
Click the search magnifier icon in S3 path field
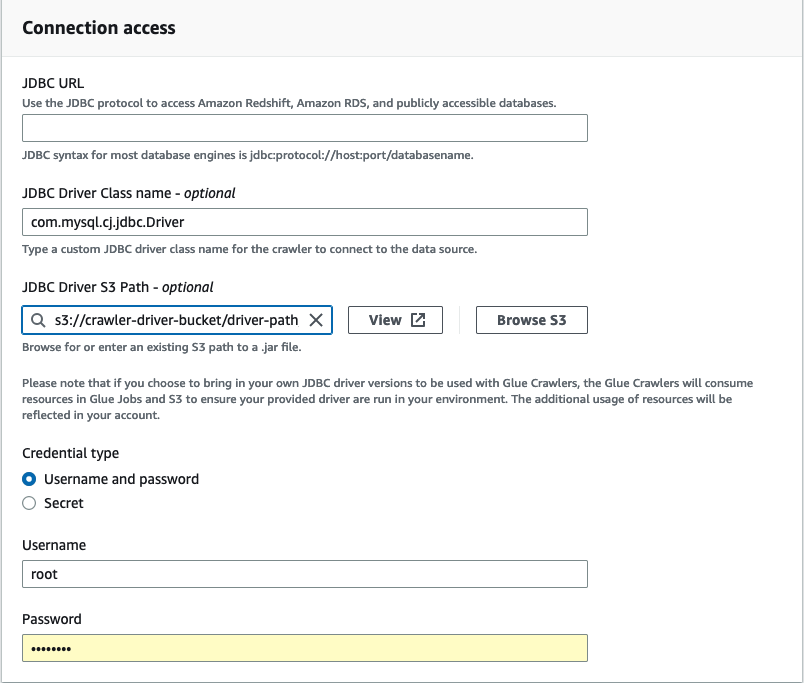click(x=37, y=320)
